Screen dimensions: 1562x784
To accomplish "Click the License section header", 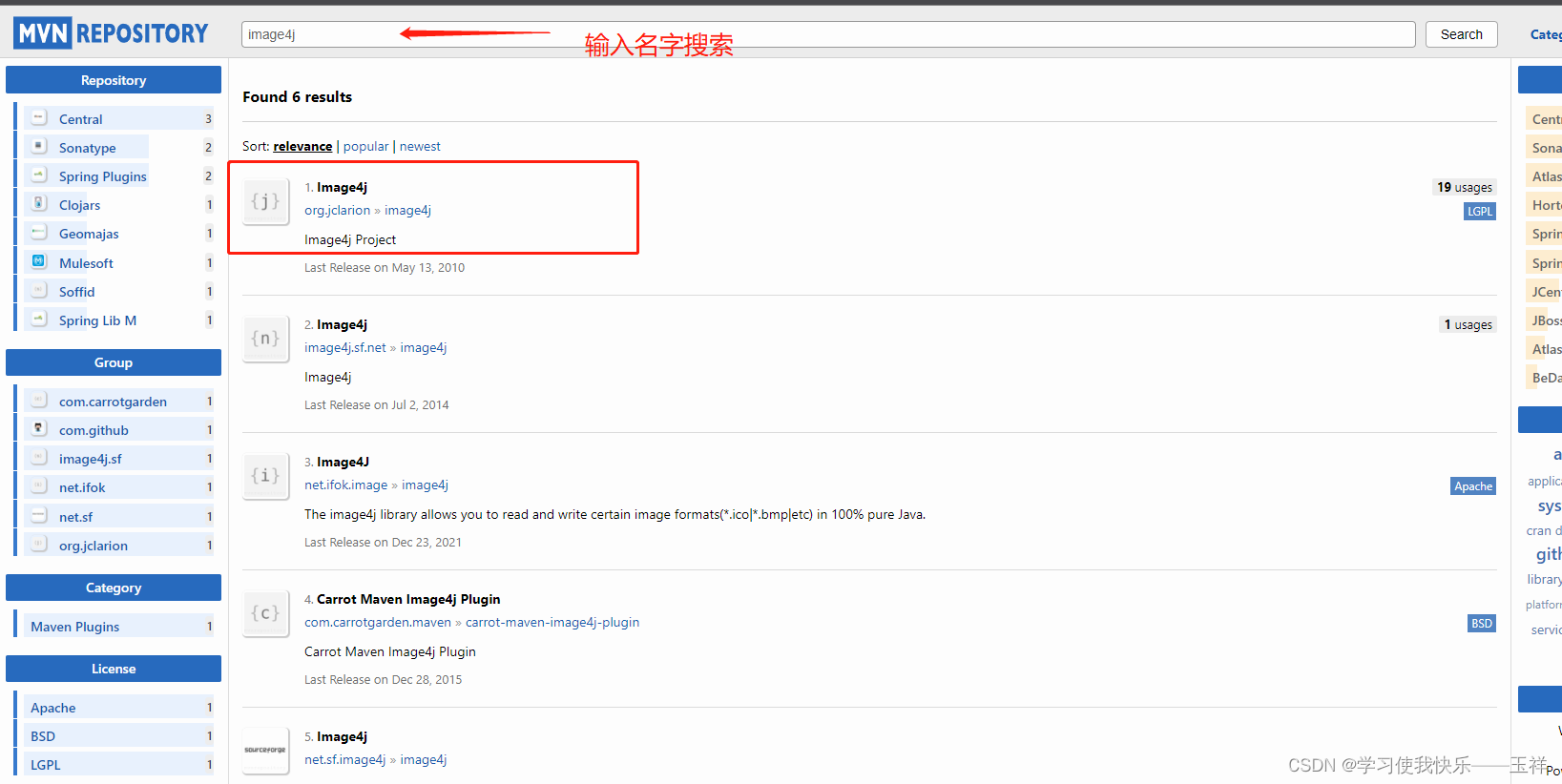I will [114, 669].
